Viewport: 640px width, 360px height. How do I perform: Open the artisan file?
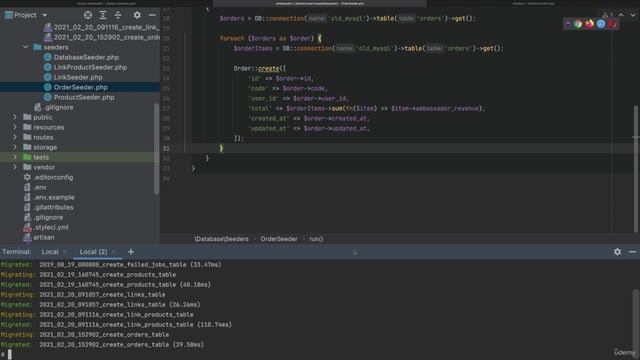[44, 237]
